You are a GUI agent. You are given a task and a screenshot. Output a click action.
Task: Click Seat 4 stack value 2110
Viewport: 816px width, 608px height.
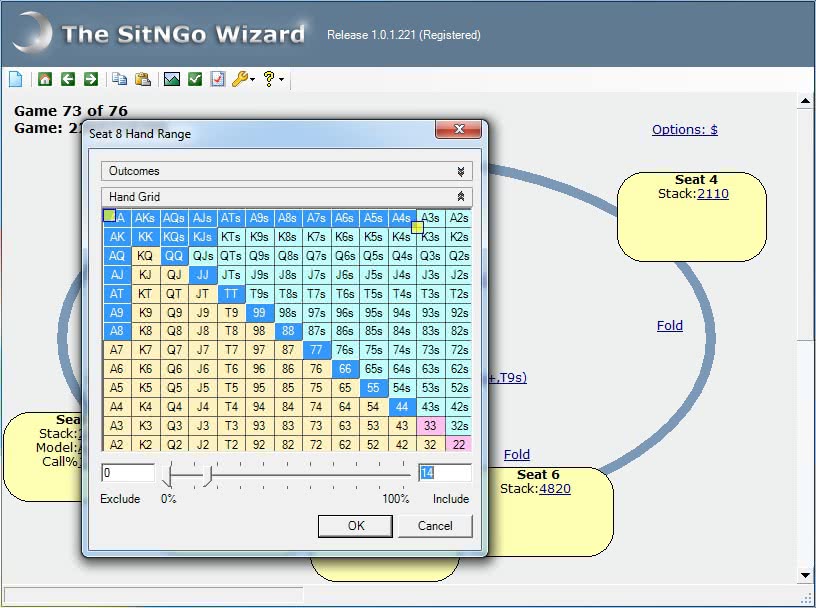[713, 194]
